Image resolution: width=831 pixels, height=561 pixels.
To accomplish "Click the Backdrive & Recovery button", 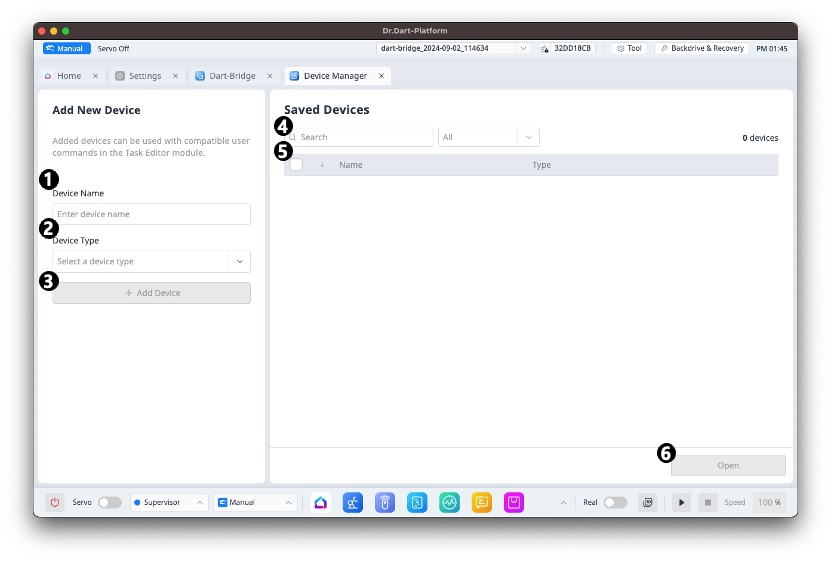I will coord(702,48).
